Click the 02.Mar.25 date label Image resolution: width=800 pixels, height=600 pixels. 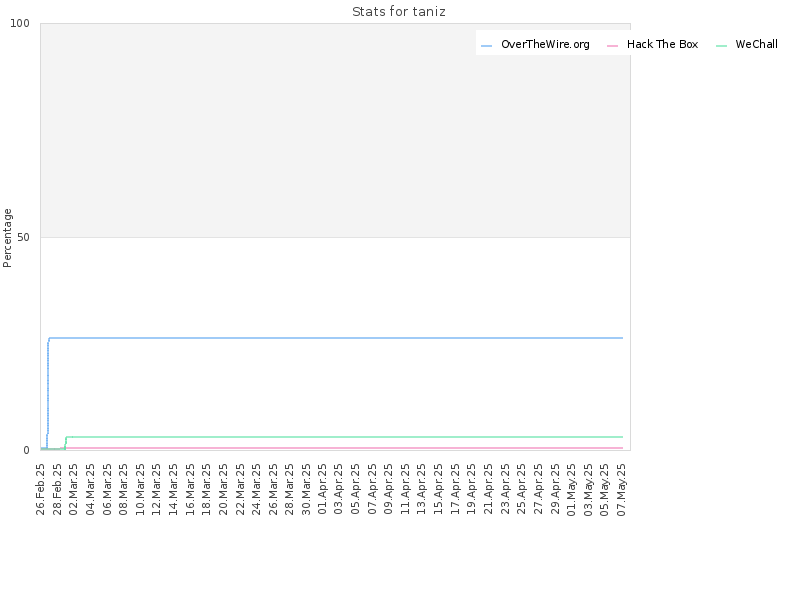click(x=73, y=489)
